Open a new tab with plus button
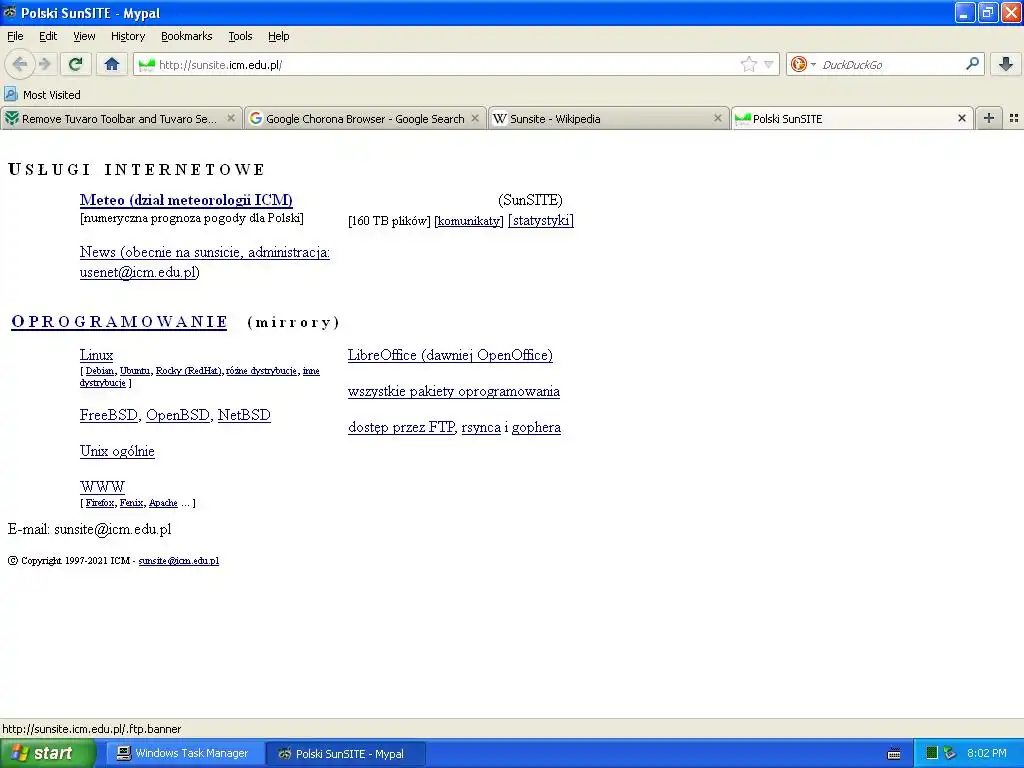 click(x=989, y=118)
